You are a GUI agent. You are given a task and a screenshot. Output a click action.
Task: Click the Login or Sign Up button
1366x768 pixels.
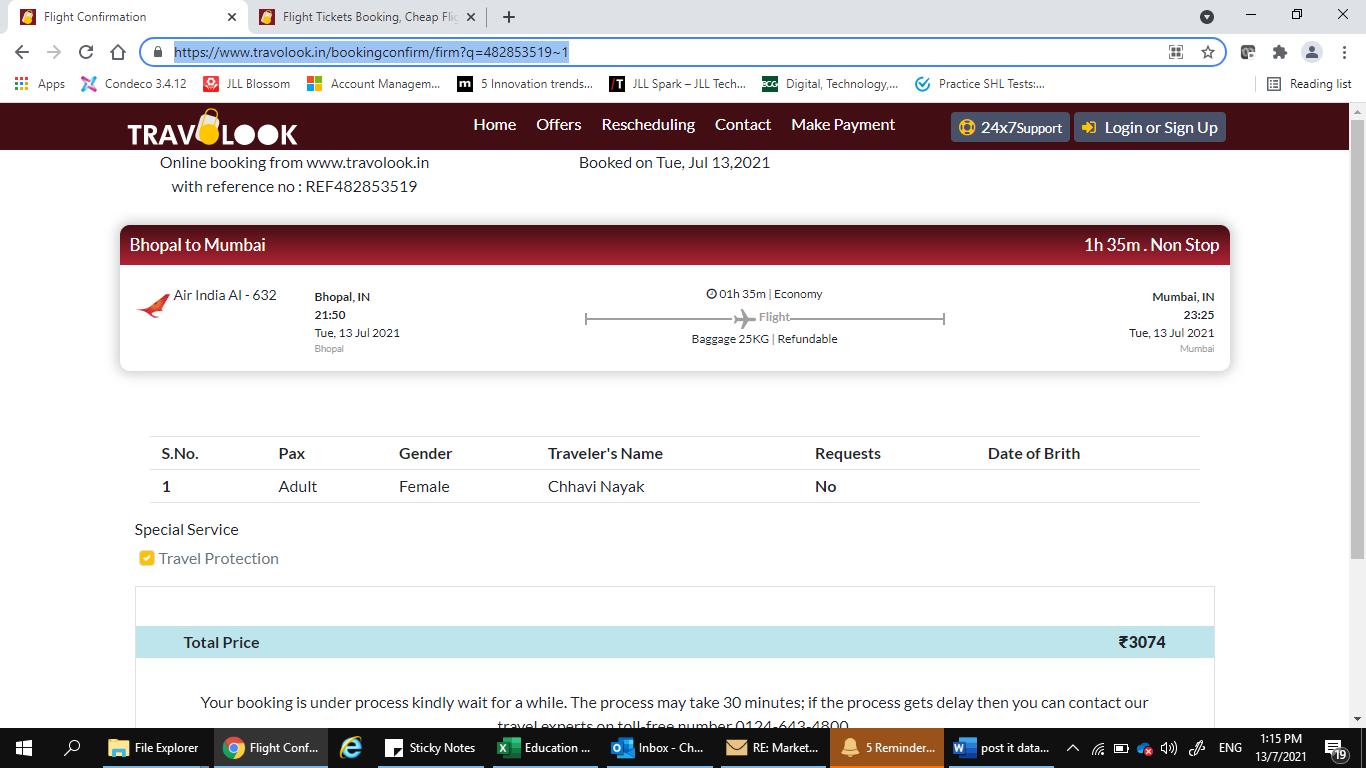pos(1149,127)
